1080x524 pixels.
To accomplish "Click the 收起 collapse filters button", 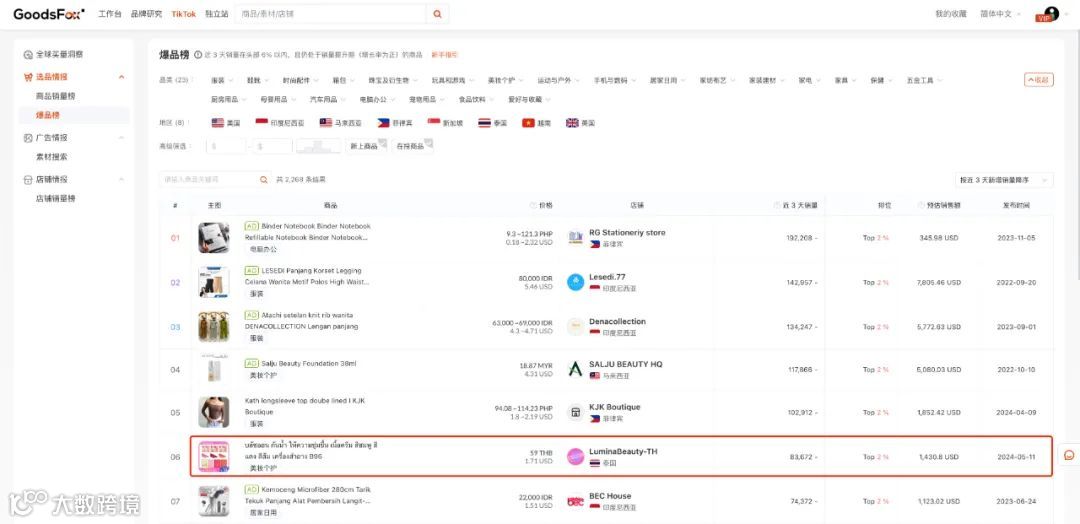I will (x=1039, y=80).
